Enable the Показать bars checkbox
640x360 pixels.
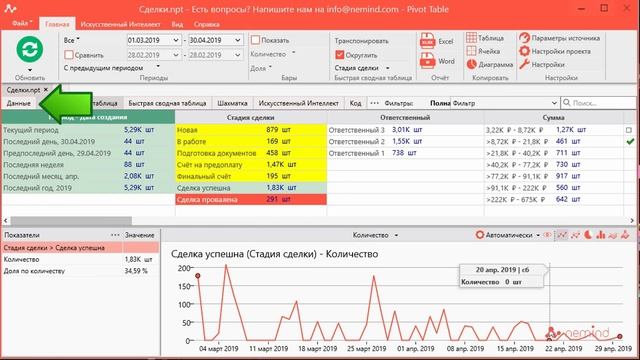(x=255, y=40)
